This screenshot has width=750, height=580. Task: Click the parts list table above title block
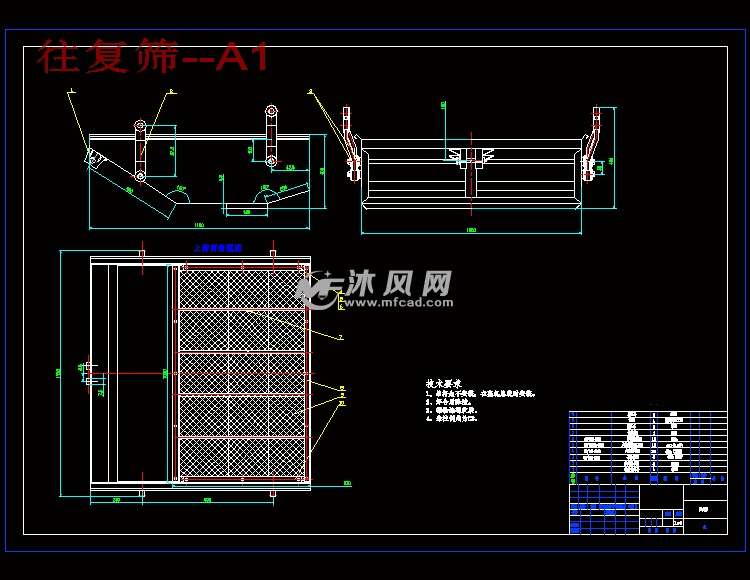(648, 448)
